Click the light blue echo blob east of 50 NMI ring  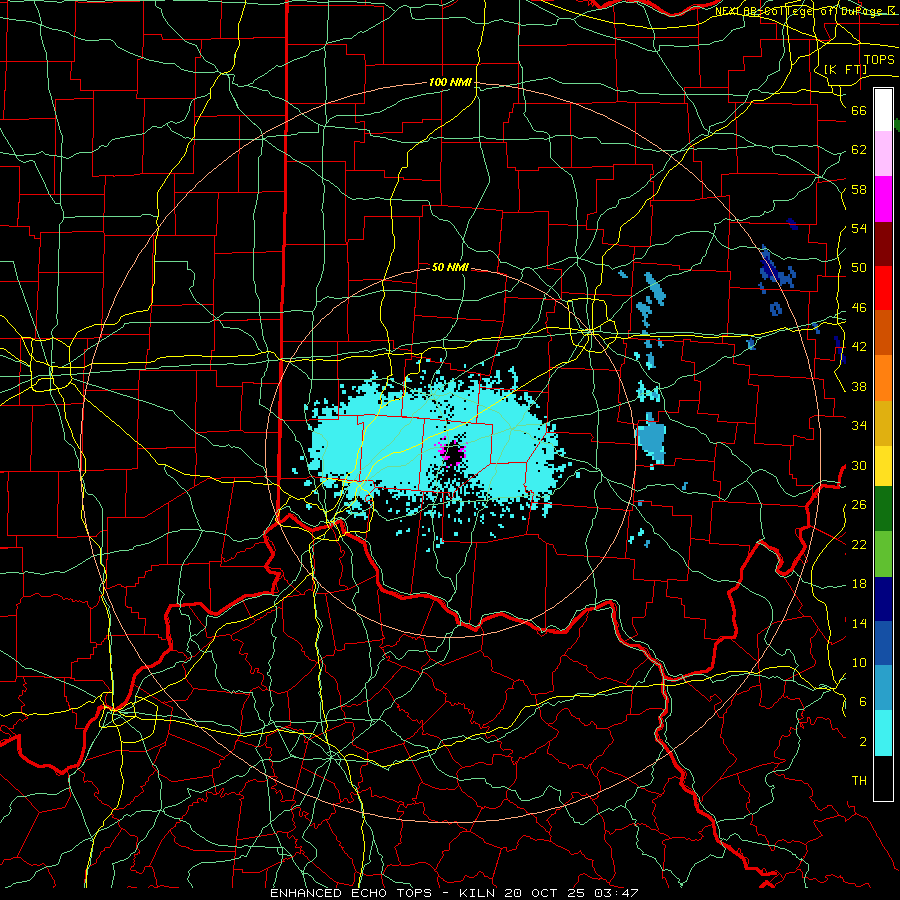click(x=652, y=439)
